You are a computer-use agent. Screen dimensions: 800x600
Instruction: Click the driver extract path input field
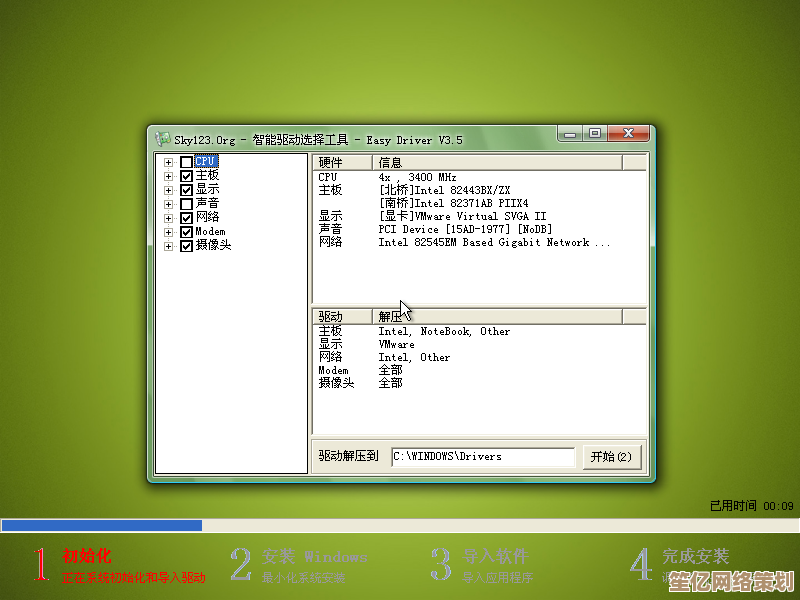coord(482,457)
